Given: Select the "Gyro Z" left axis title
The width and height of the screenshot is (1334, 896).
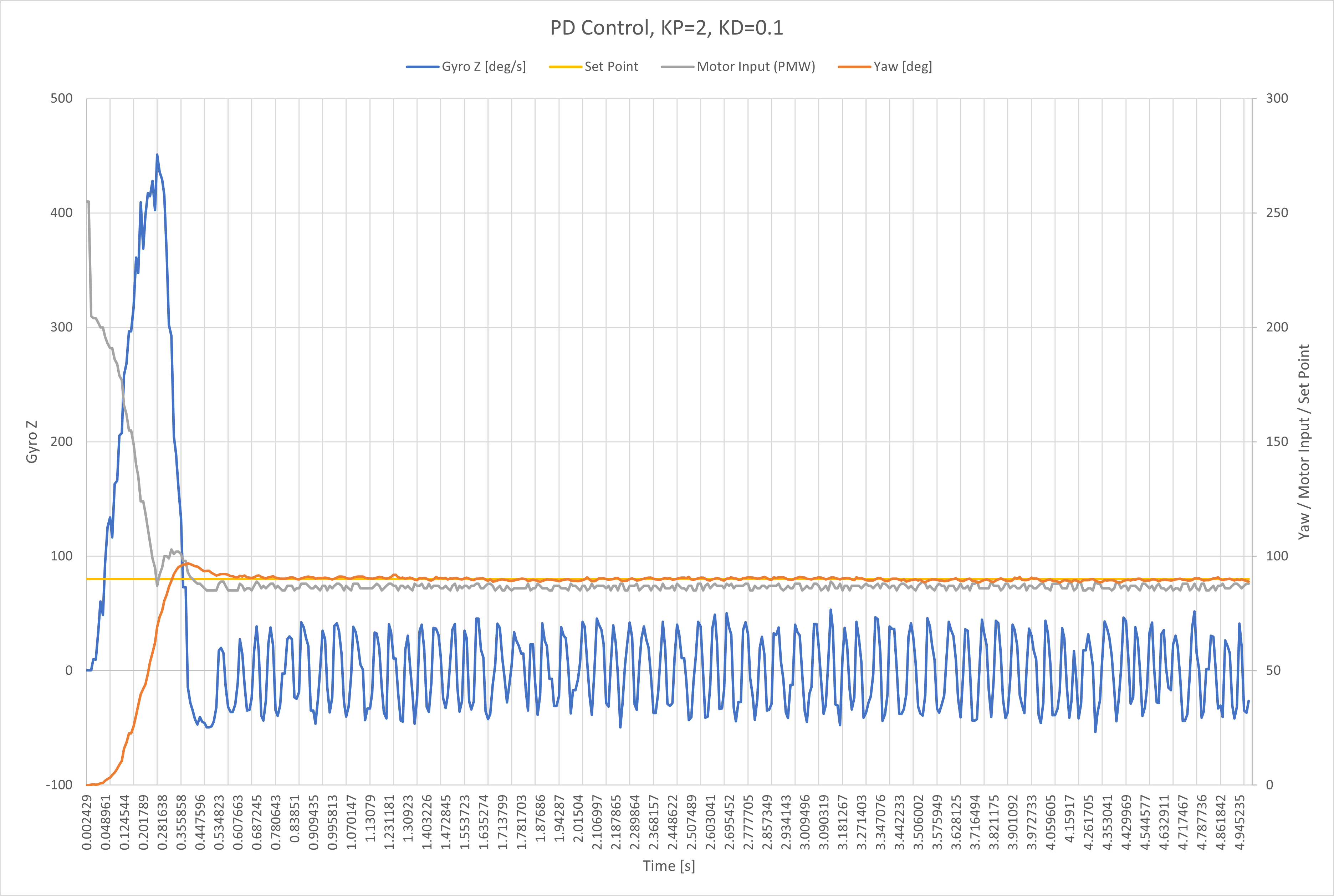Looking at the screenshot, I should pos(31,442).
